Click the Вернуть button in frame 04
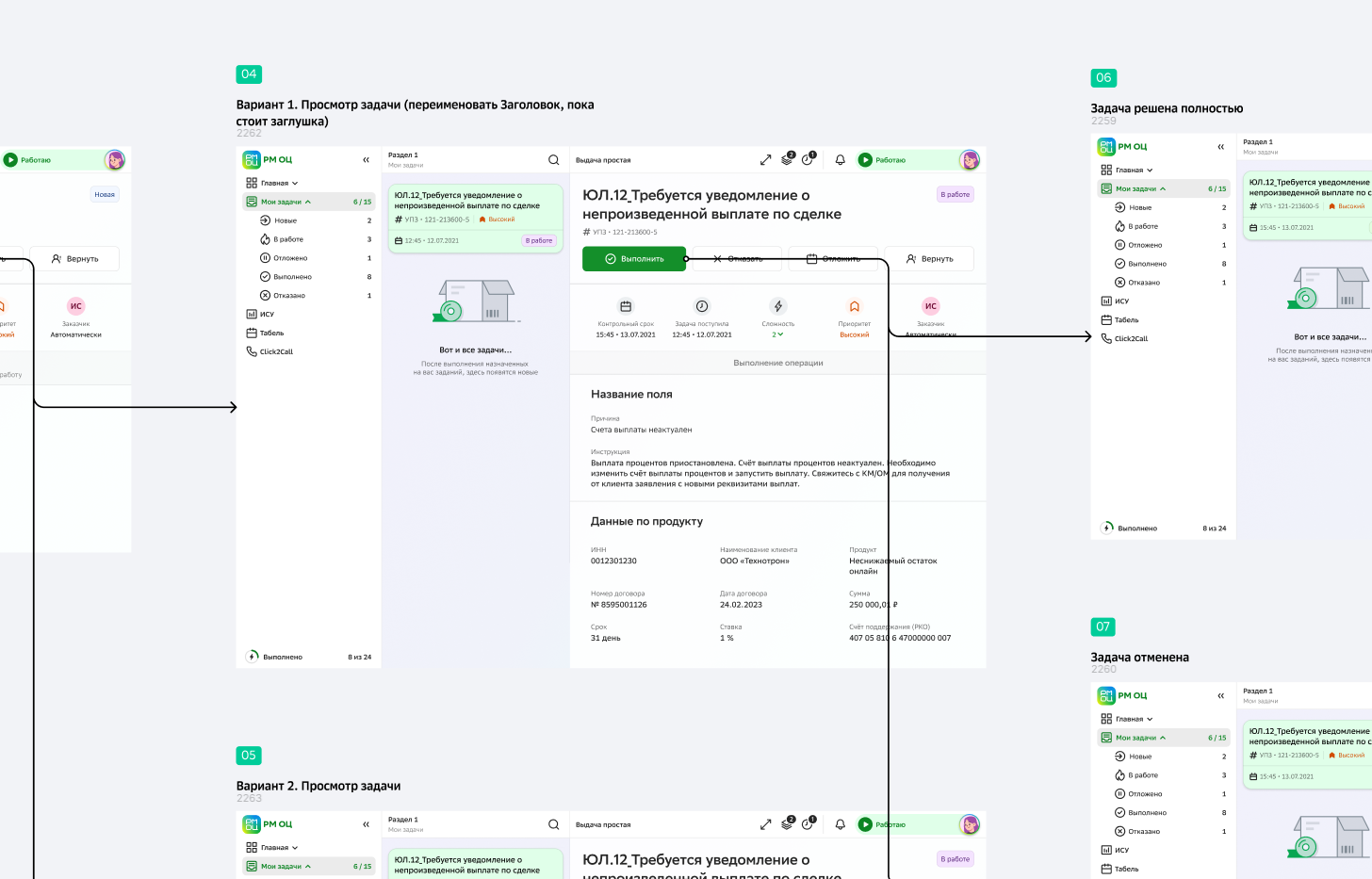Image resolution: width=1372 pixels, height=879 pixels. click(929, 259)
